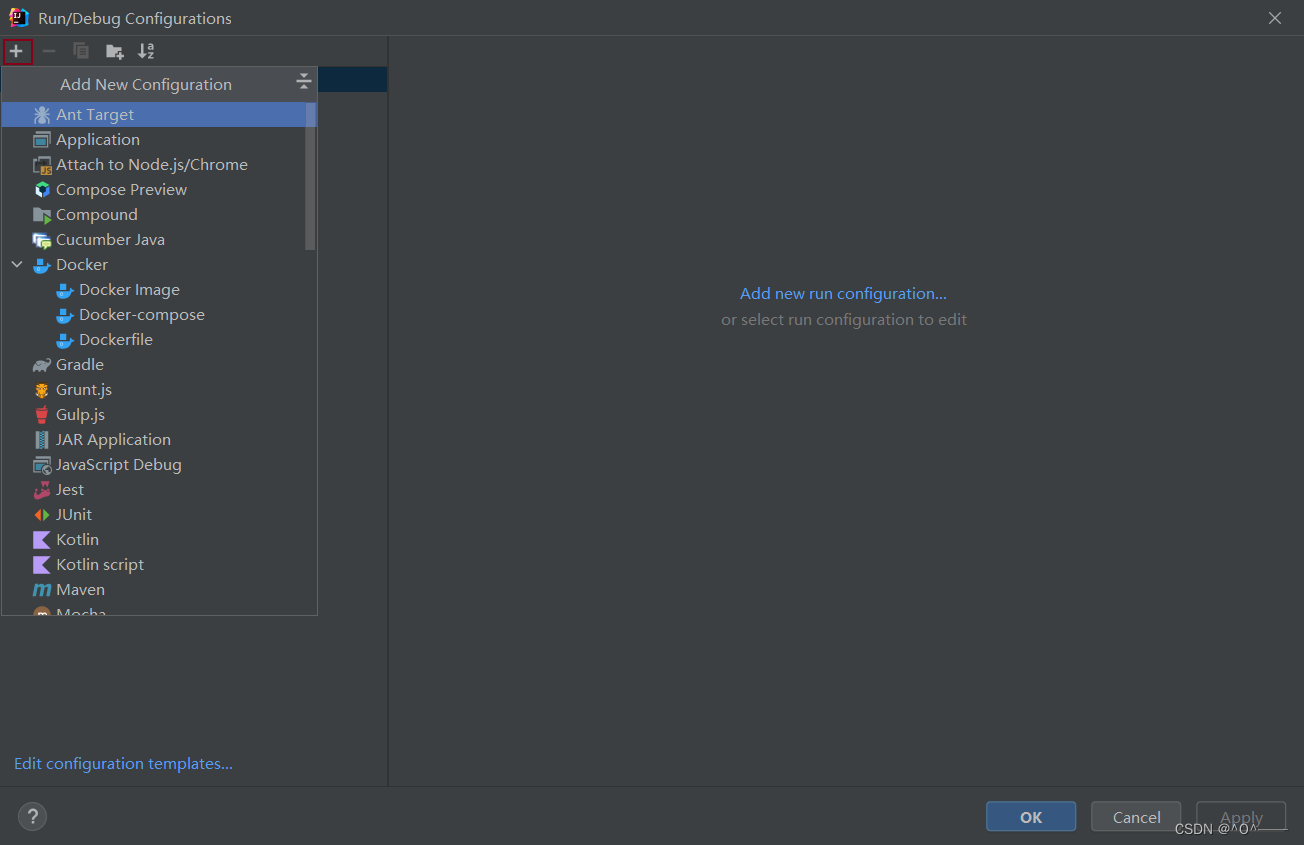Click the Apply button
The image size is (1304, 845).
pyautogui.click(x=1241, y=817)
